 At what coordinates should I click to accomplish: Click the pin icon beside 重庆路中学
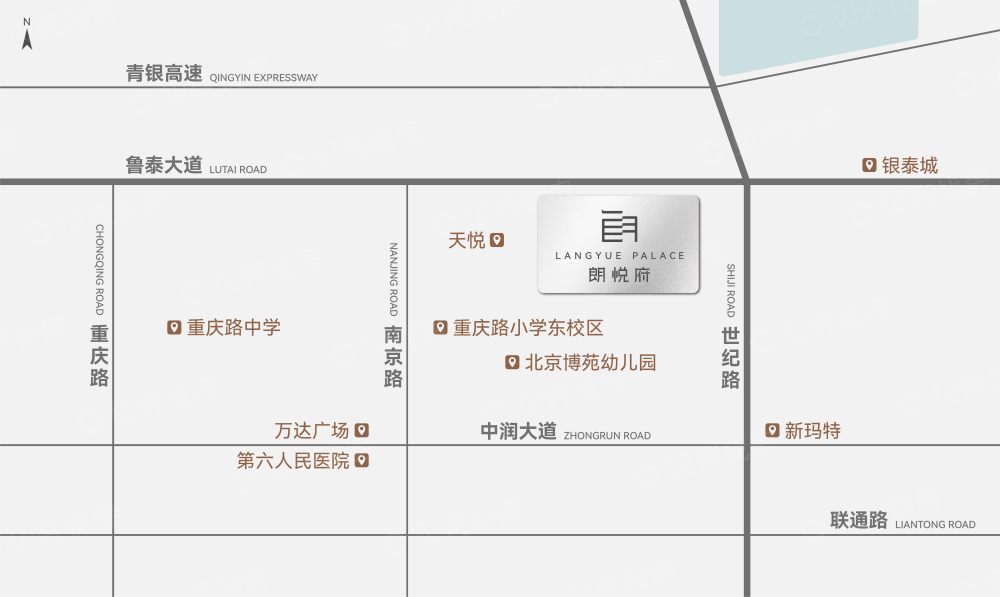[174, 327]
